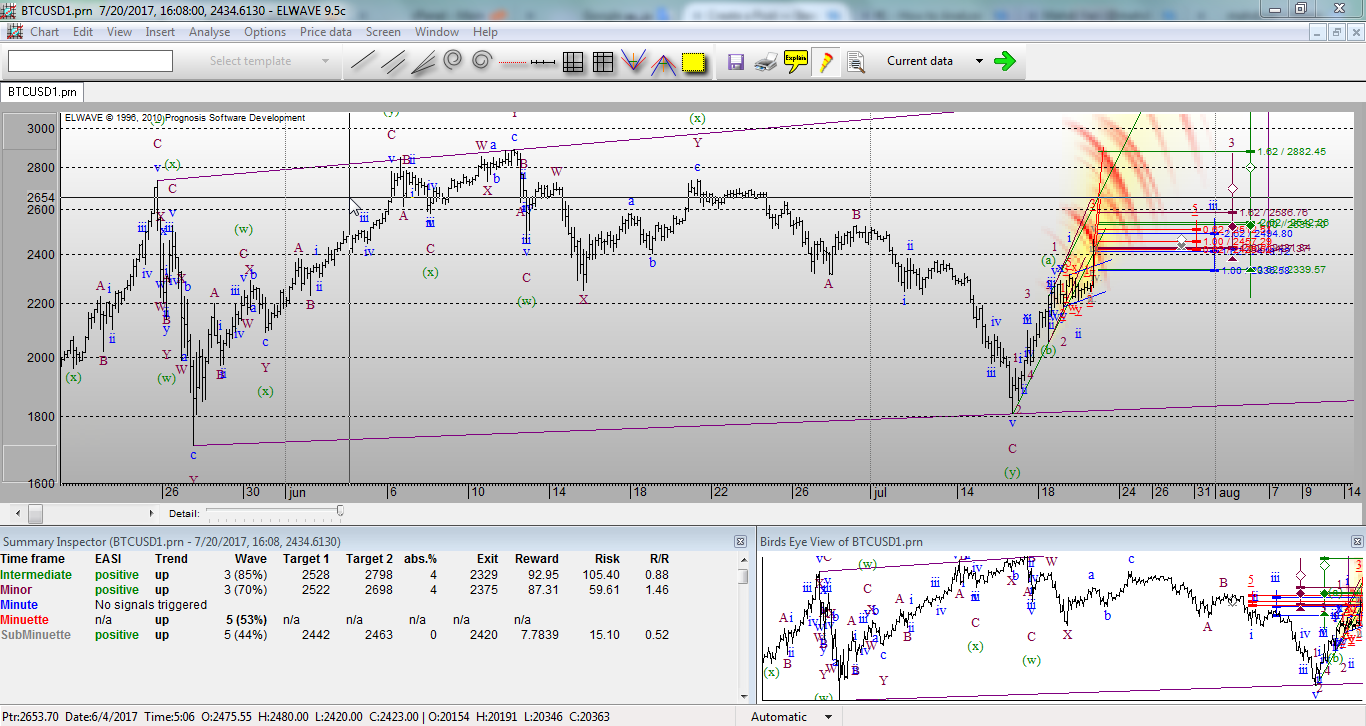1366x726 pixels.
Task: Select the segmented ruler measure tool
Action: 542,62
